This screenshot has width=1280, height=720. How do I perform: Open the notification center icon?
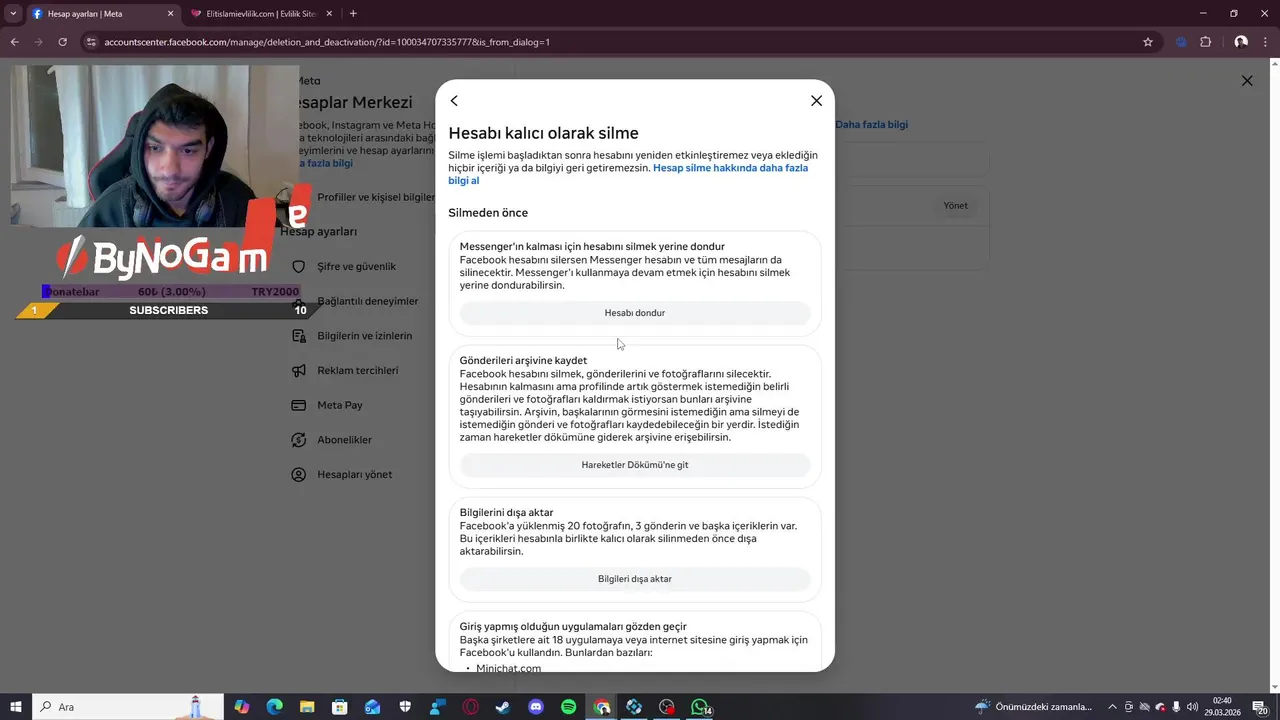pos(1260,707)
